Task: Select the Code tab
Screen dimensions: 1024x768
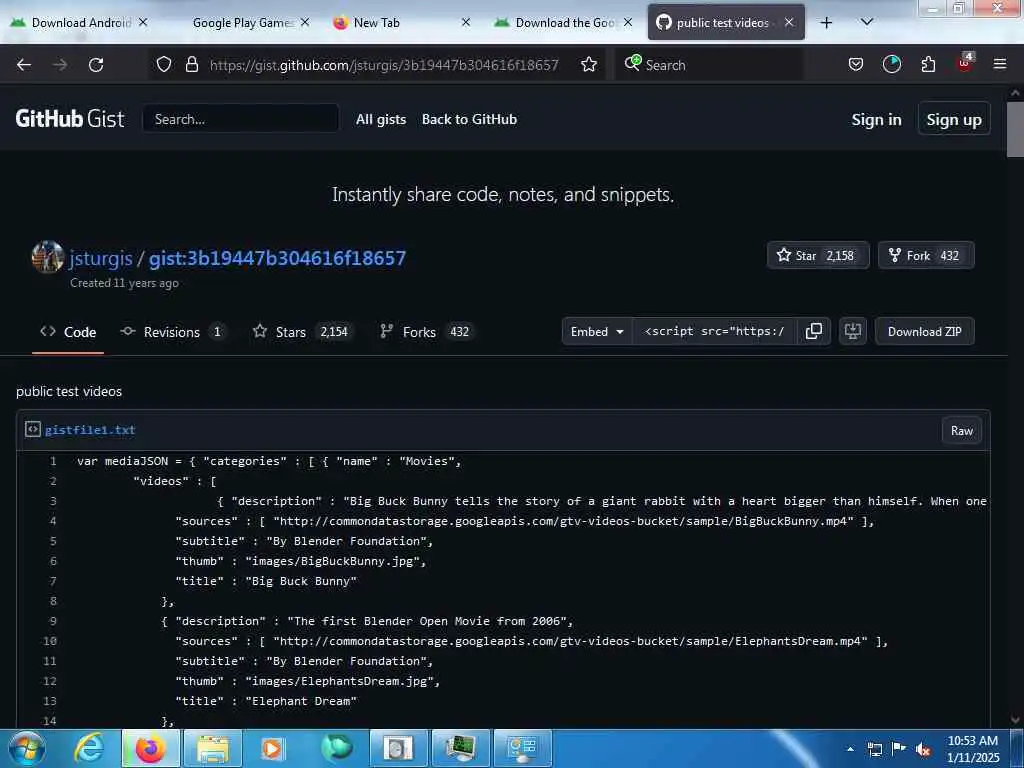Action: point(68,332)
